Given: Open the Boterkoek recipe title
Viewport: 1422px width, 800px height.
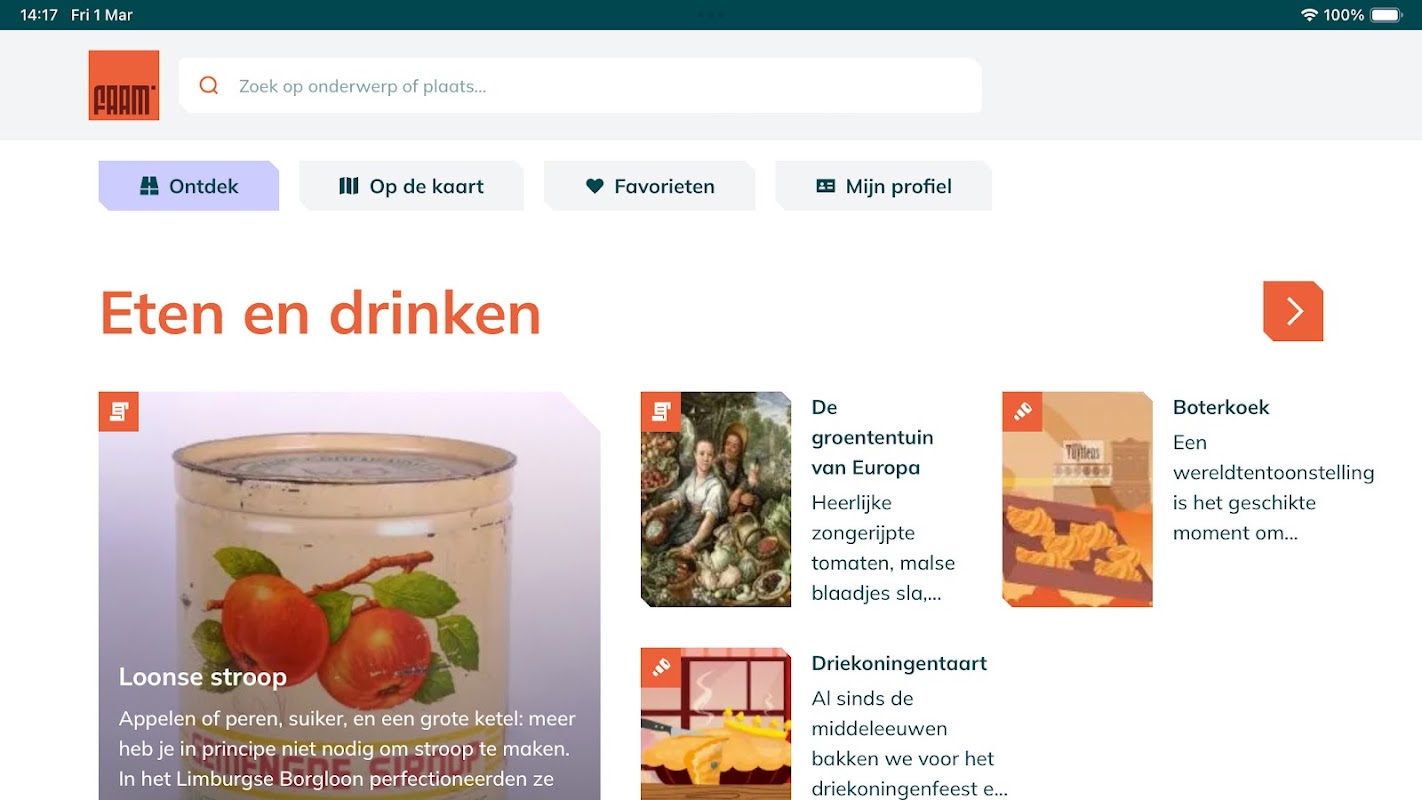Looking at the screenshot, I should (x=1221, y=407).
